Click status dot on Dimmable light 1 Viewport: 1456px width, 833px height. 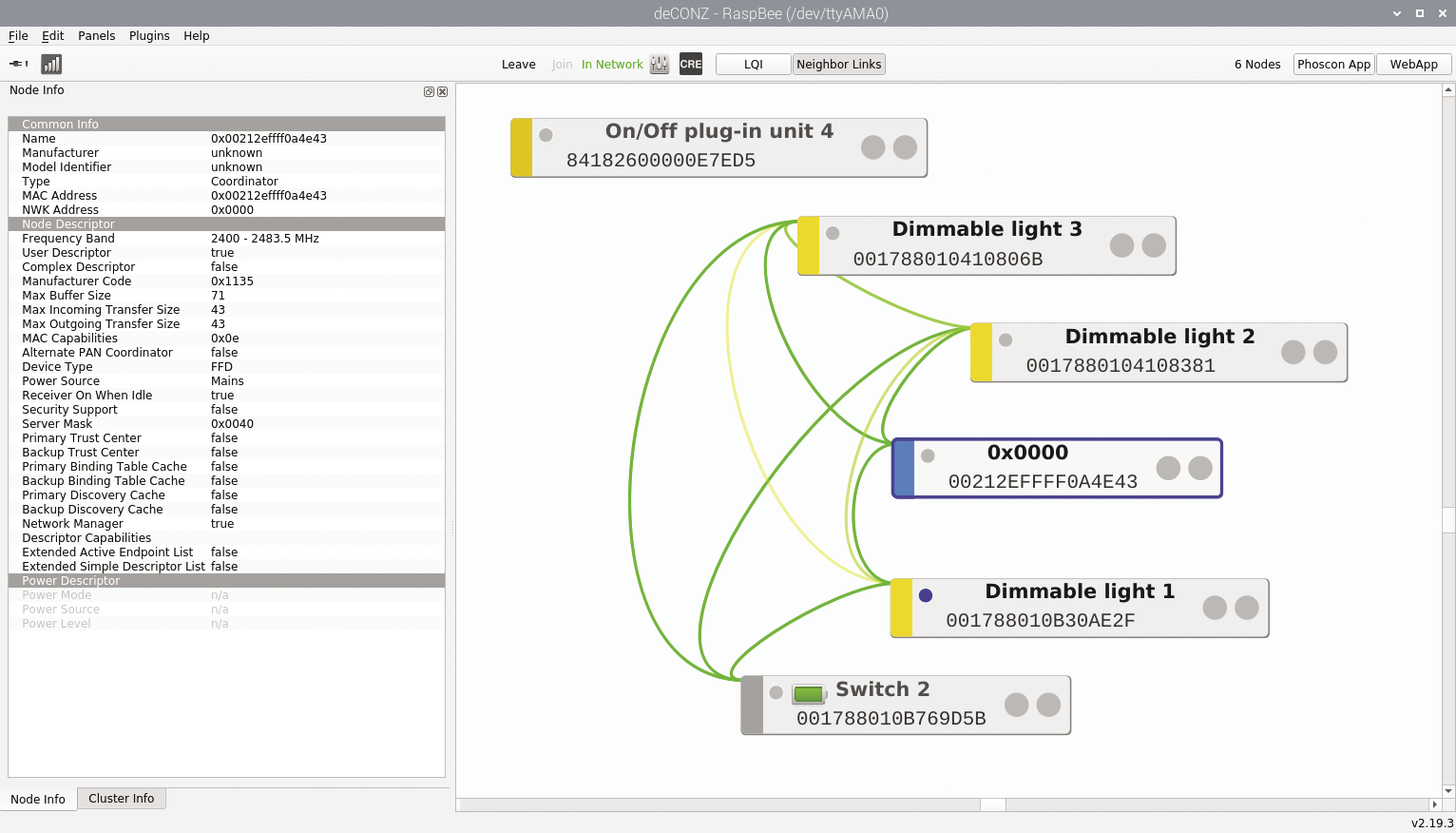pyautogui.click(x=926, y=595)
